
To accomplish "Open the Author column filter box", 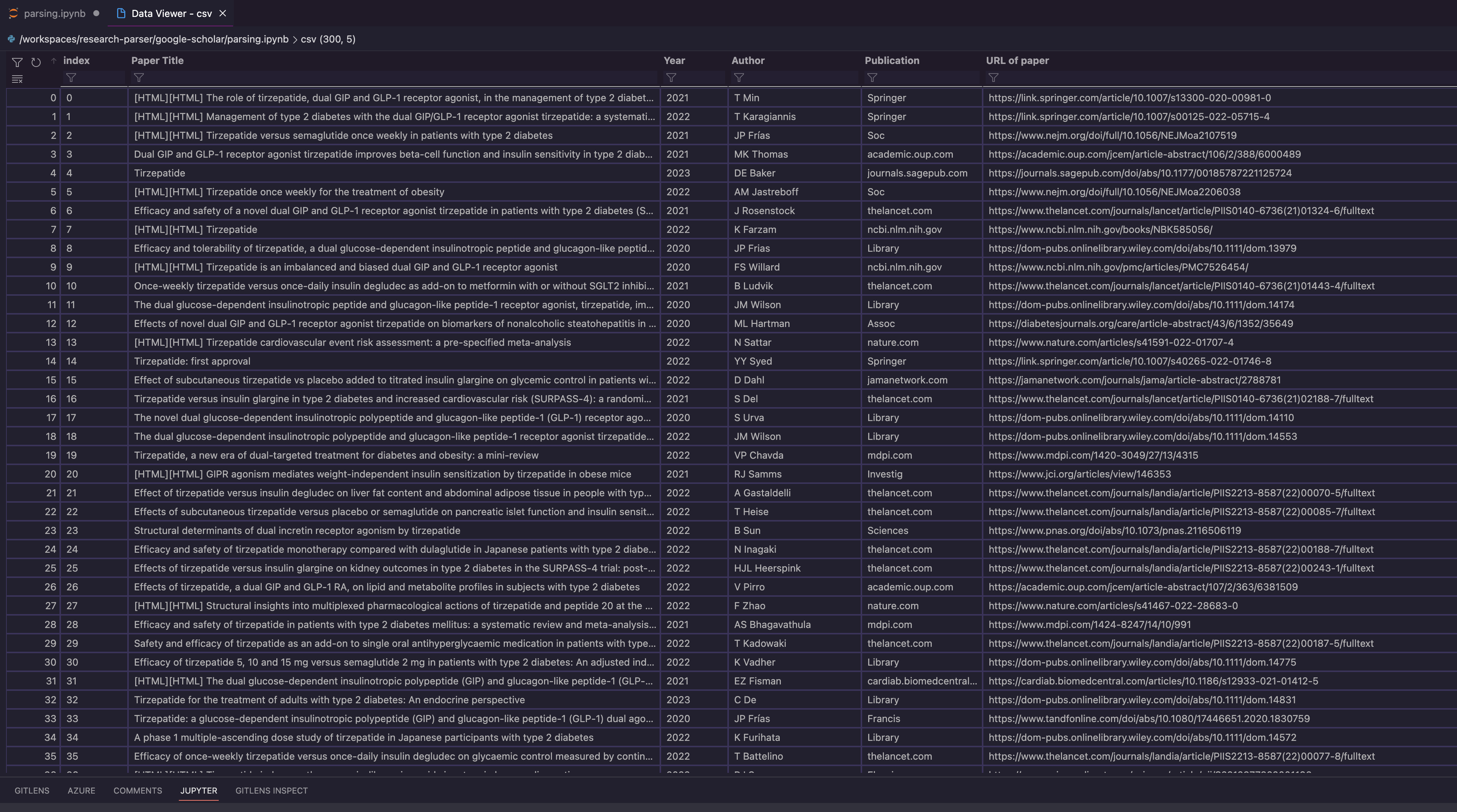I will (794, 78).
